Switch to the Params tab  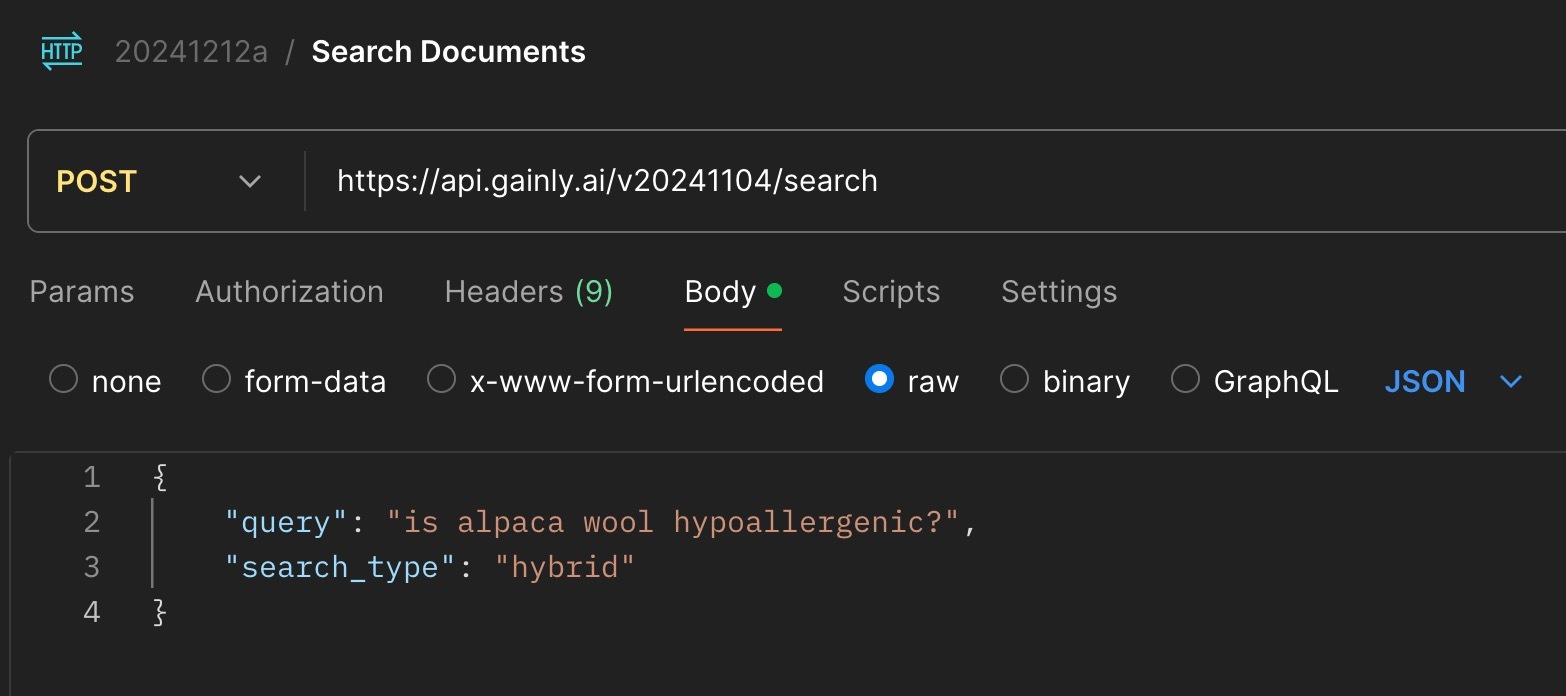82,292
